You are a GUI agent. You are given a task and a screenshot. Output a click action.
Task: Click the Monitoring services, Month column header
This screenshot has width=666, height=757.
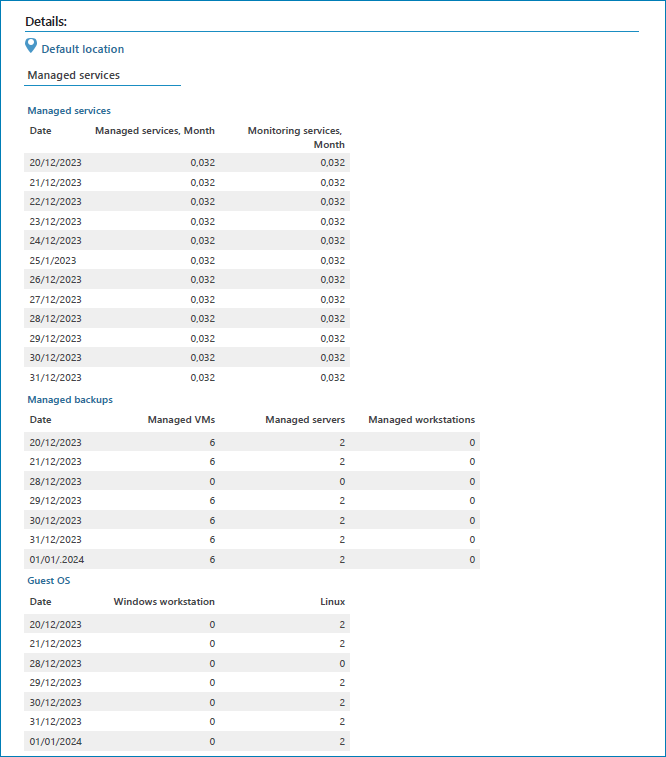coord(295,138)
